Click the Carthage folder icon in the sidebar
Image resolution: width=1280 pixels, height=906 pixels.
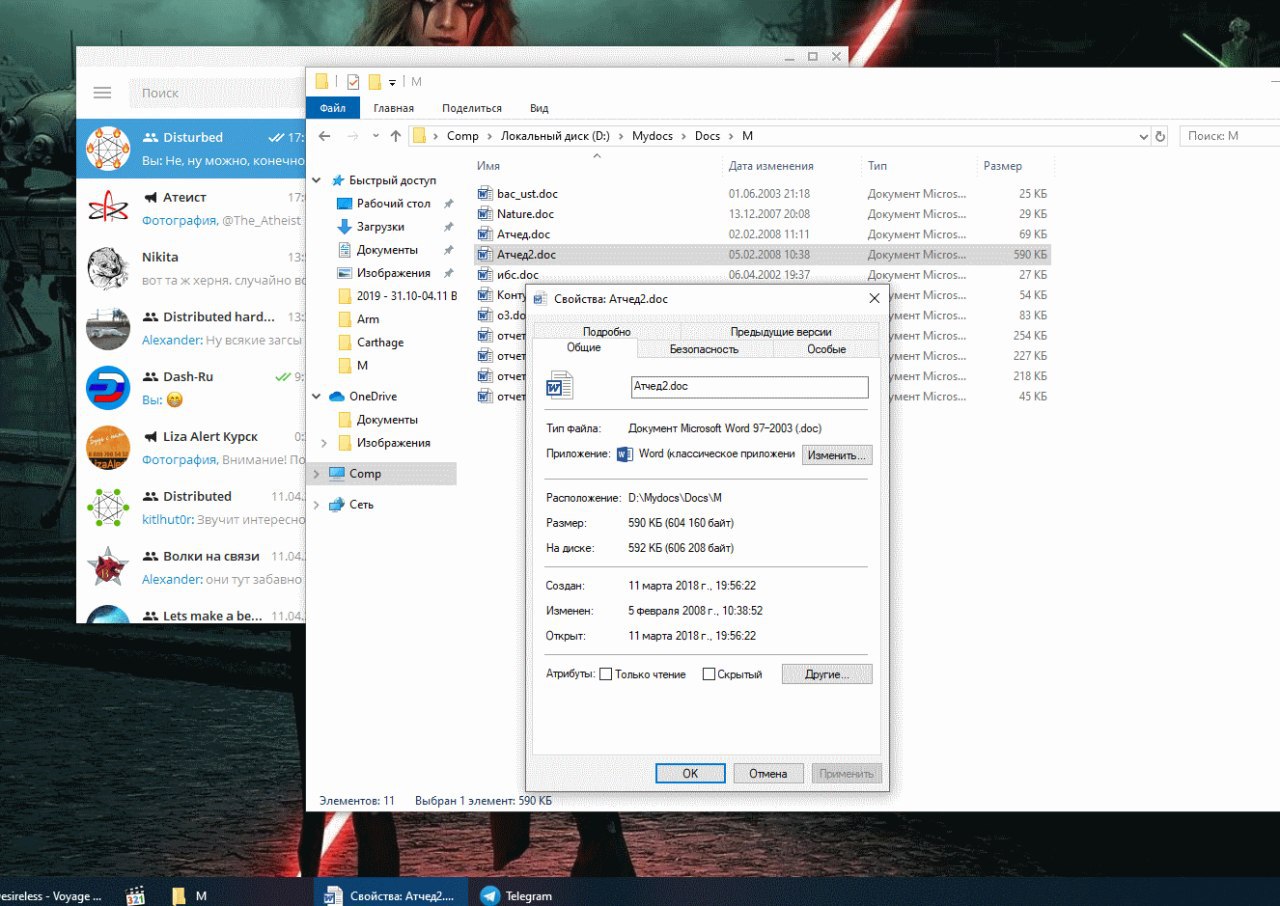(344, 342)
